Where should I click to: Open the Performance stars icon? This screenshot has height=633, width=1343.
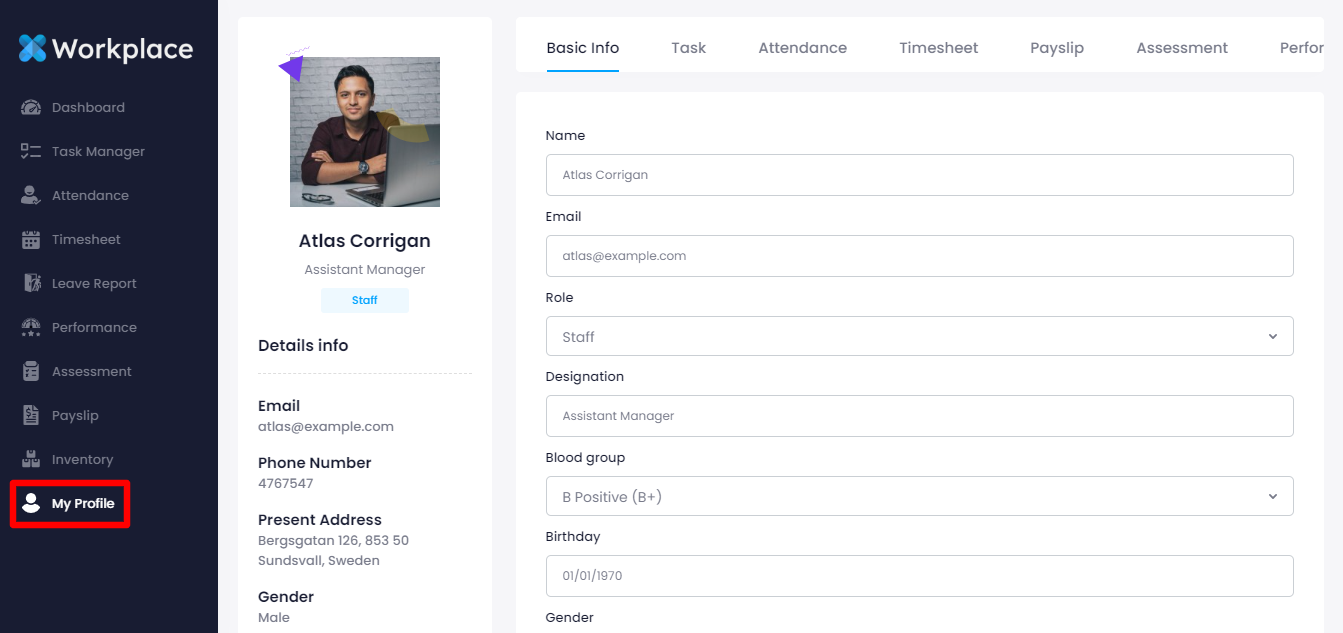tap(31, 328)
